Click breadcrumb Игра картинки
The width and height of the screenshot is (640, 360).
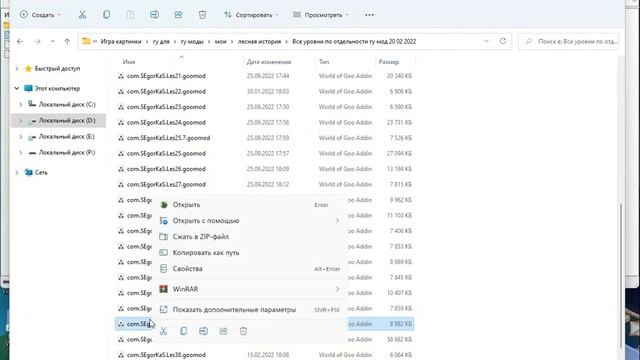point(121,41)
